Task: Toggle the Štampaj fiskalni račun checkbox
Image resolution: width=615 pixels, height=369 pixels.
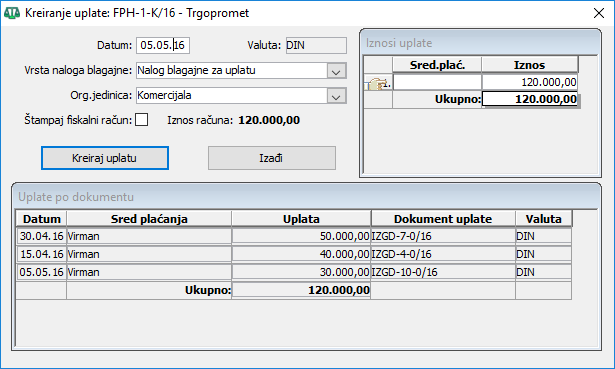Action: tap(142, 120)
